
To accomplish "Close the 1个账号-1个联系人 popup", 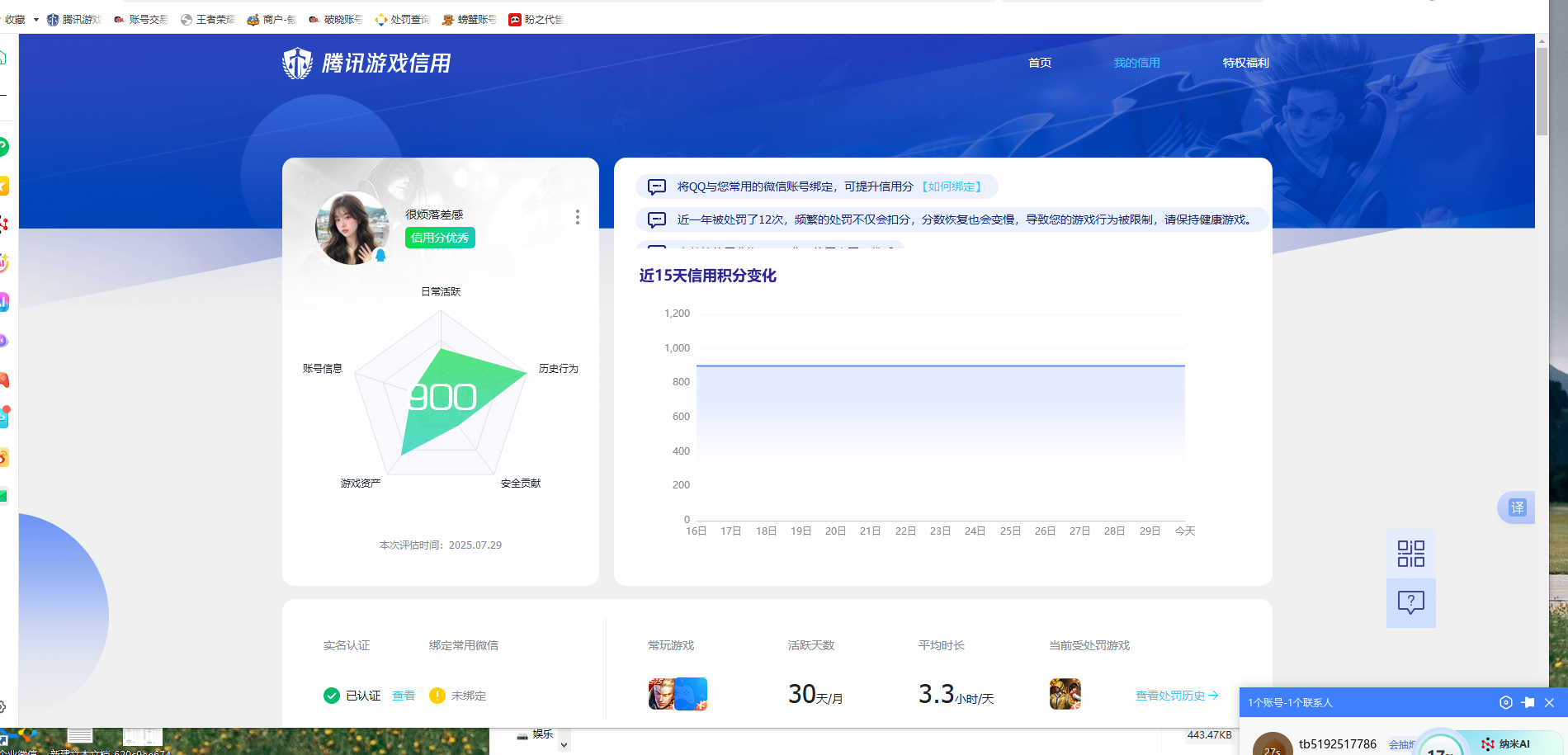I will pyautogui.click(x=1549, y=702).
